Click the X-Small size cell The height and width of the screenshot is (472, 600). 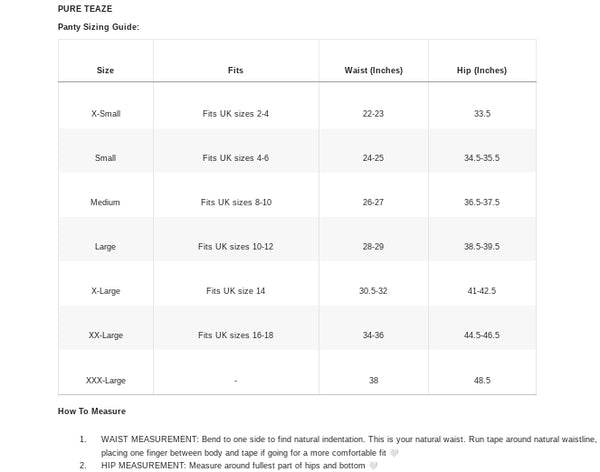point(105,115)
